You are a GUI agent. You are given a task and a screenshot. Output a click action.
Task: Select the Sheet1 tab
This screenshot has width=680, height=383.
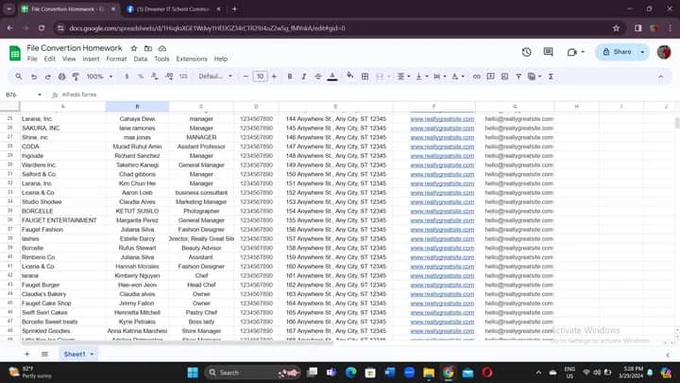(x=78, y=354)
